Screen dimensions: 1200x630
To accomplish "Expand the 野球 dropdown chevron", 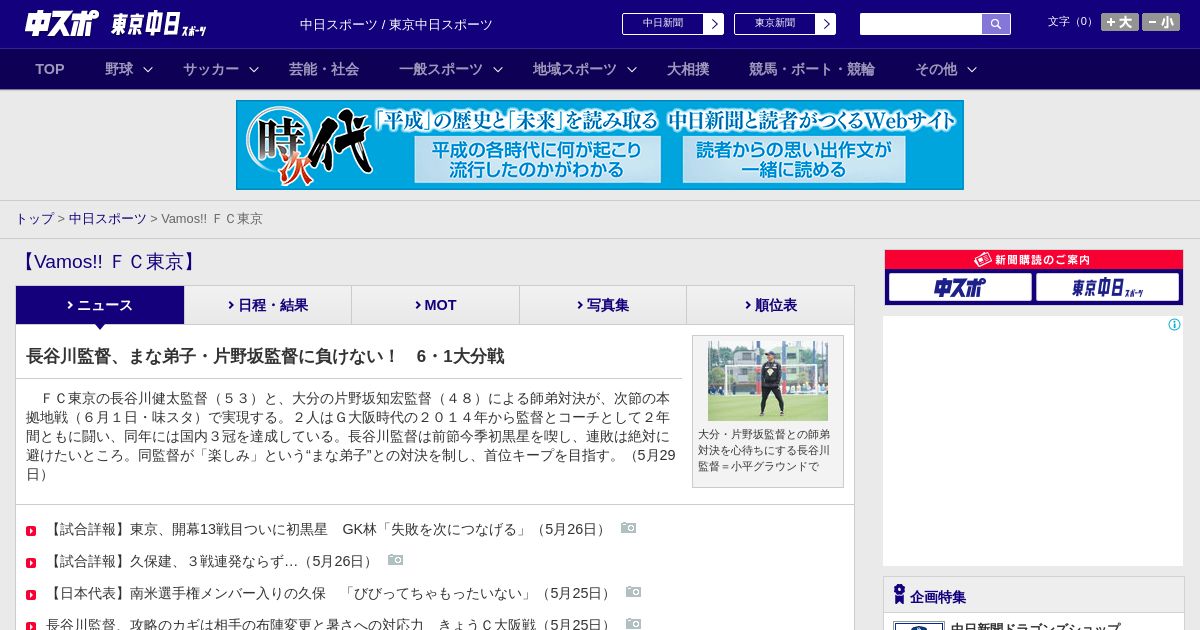I will (x=148, y=69).
